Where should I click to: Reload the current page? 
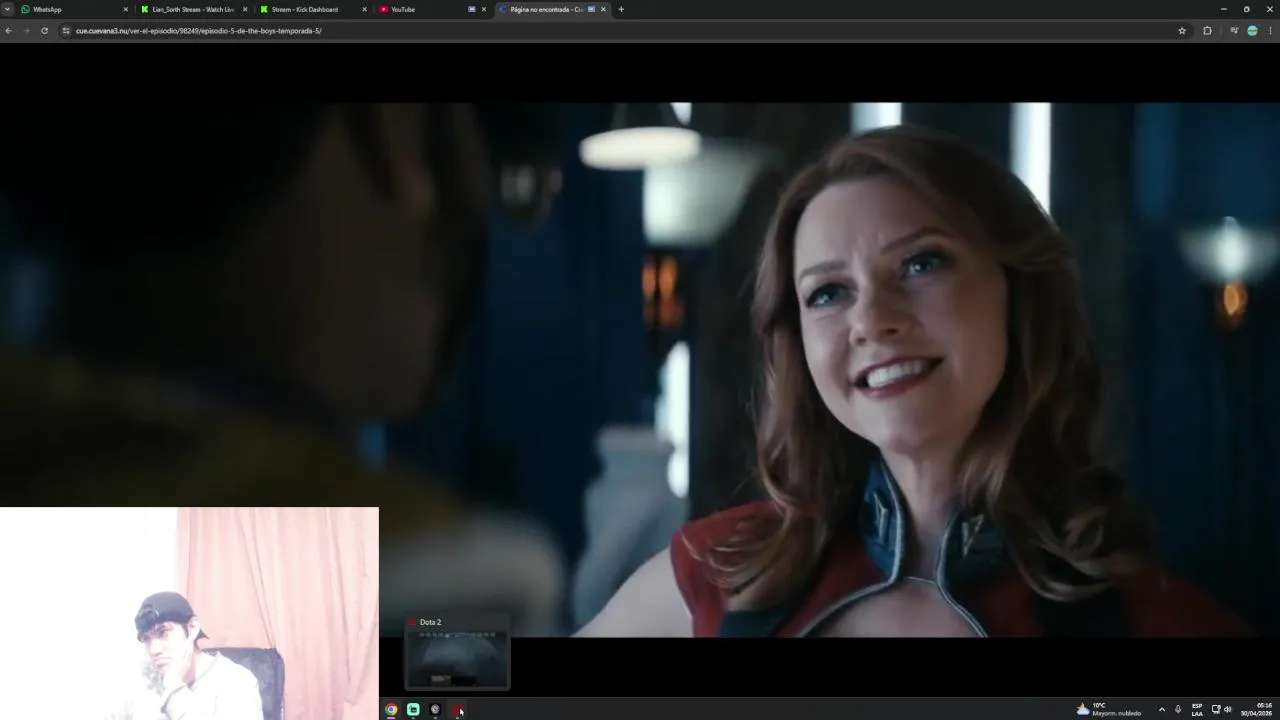pos(44,31)
